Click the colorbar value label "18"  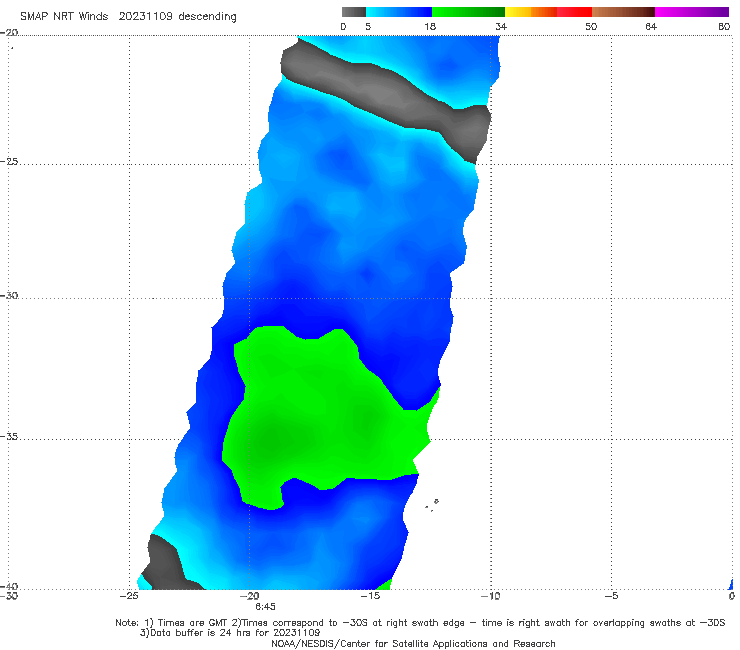click(430, 26)
